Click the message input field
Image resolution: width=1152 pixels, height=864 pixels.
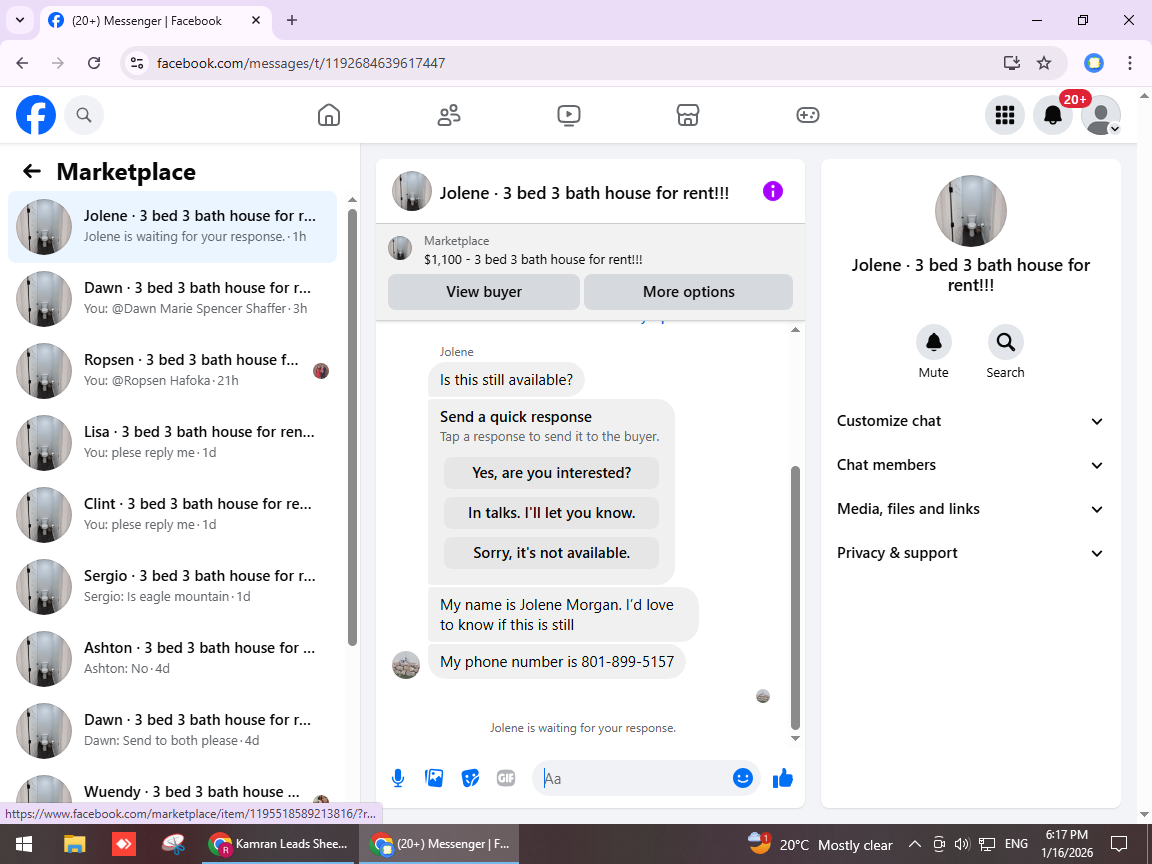pyautogui.click(x=632, y=778)
